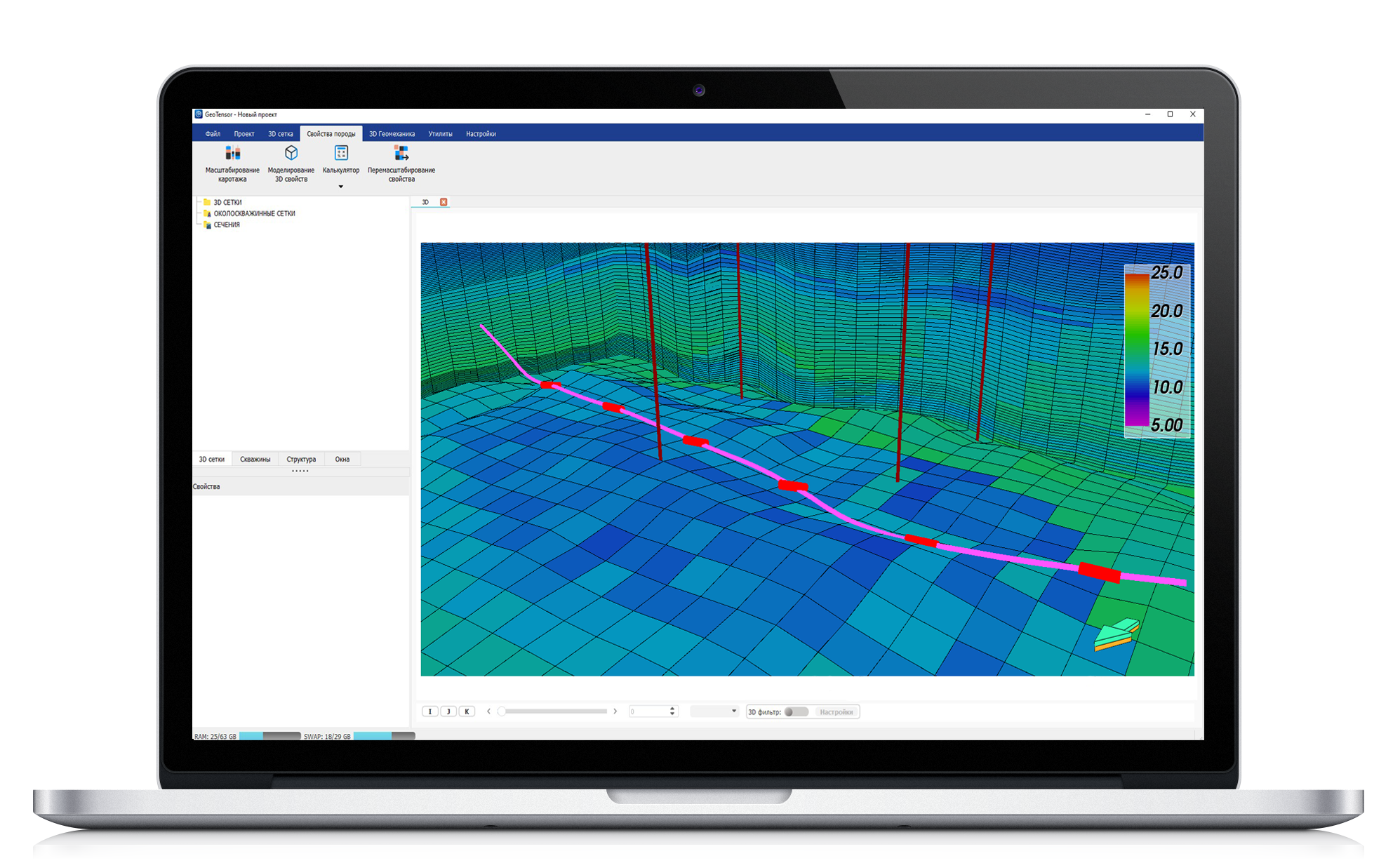Click the Свойства panel header
Viewport: 1400px width, 863px height.
click(x=301, y=486)
